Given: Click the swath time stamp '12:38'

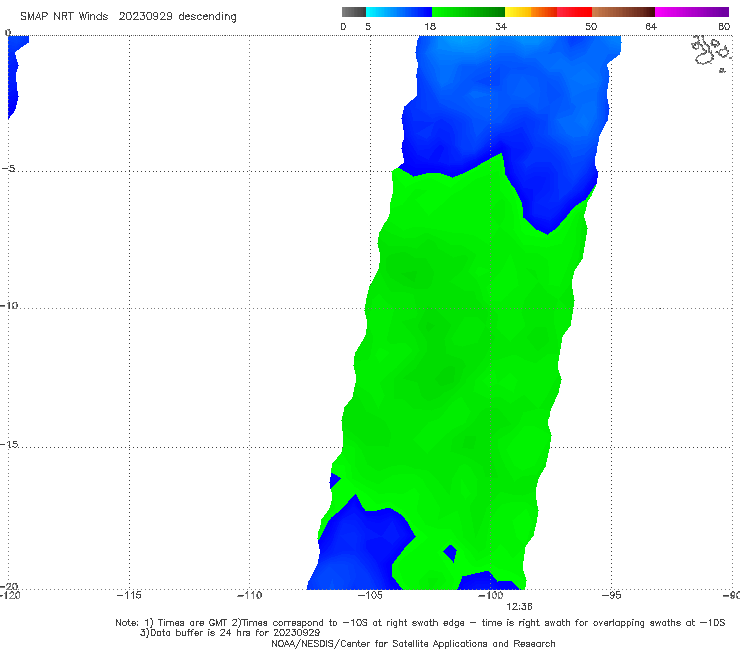Looking at the screenshot, I should [519, 607].
